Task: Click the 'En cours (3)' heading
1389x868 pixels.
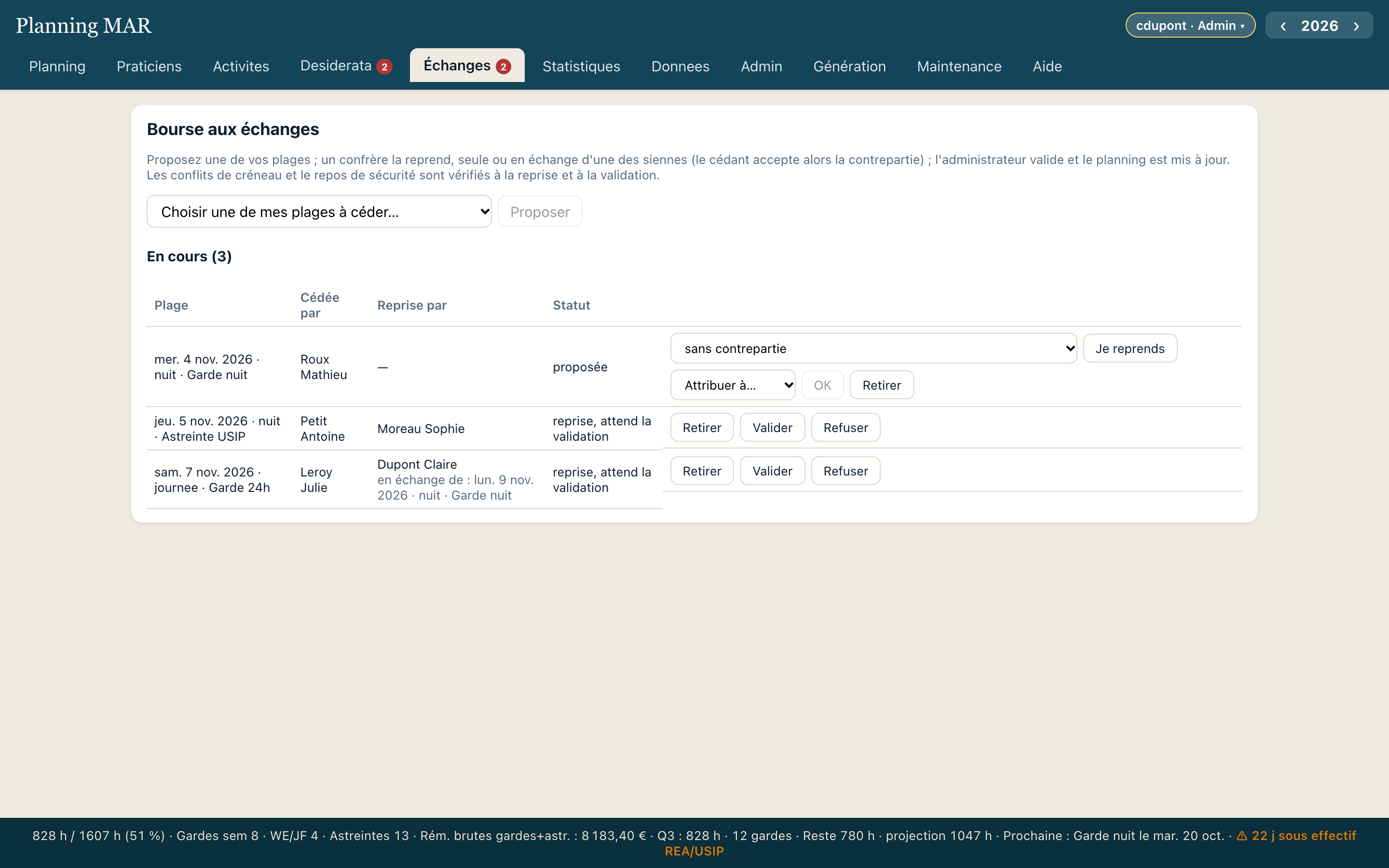Action: (190, 256)
